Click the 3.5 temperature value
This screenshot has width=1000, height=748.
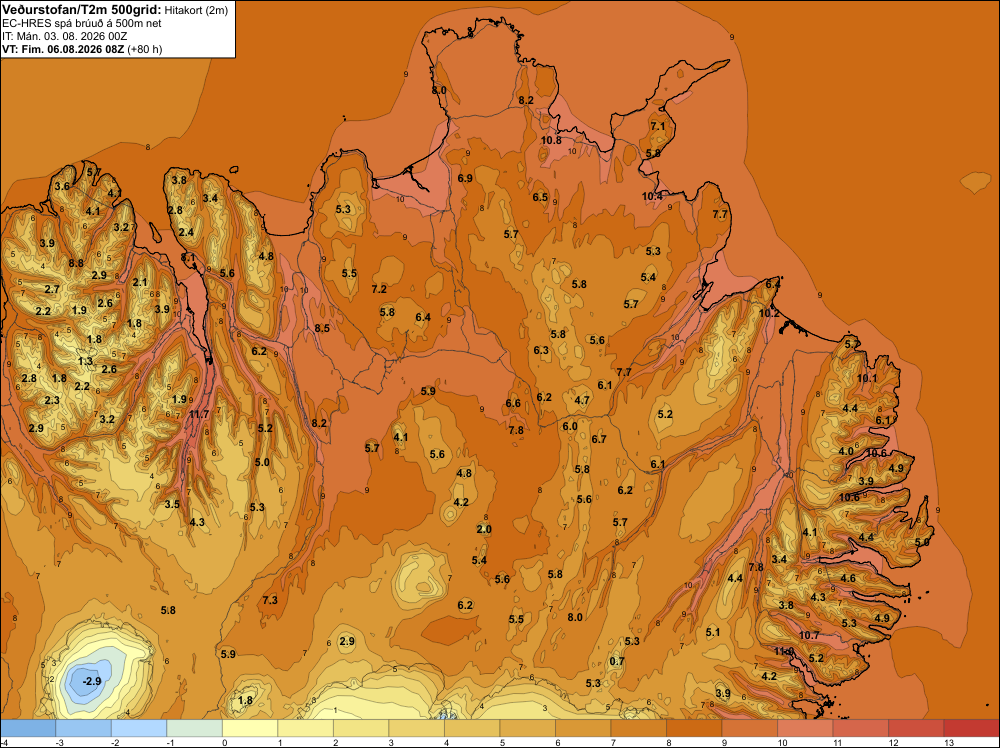coord(172,504)
